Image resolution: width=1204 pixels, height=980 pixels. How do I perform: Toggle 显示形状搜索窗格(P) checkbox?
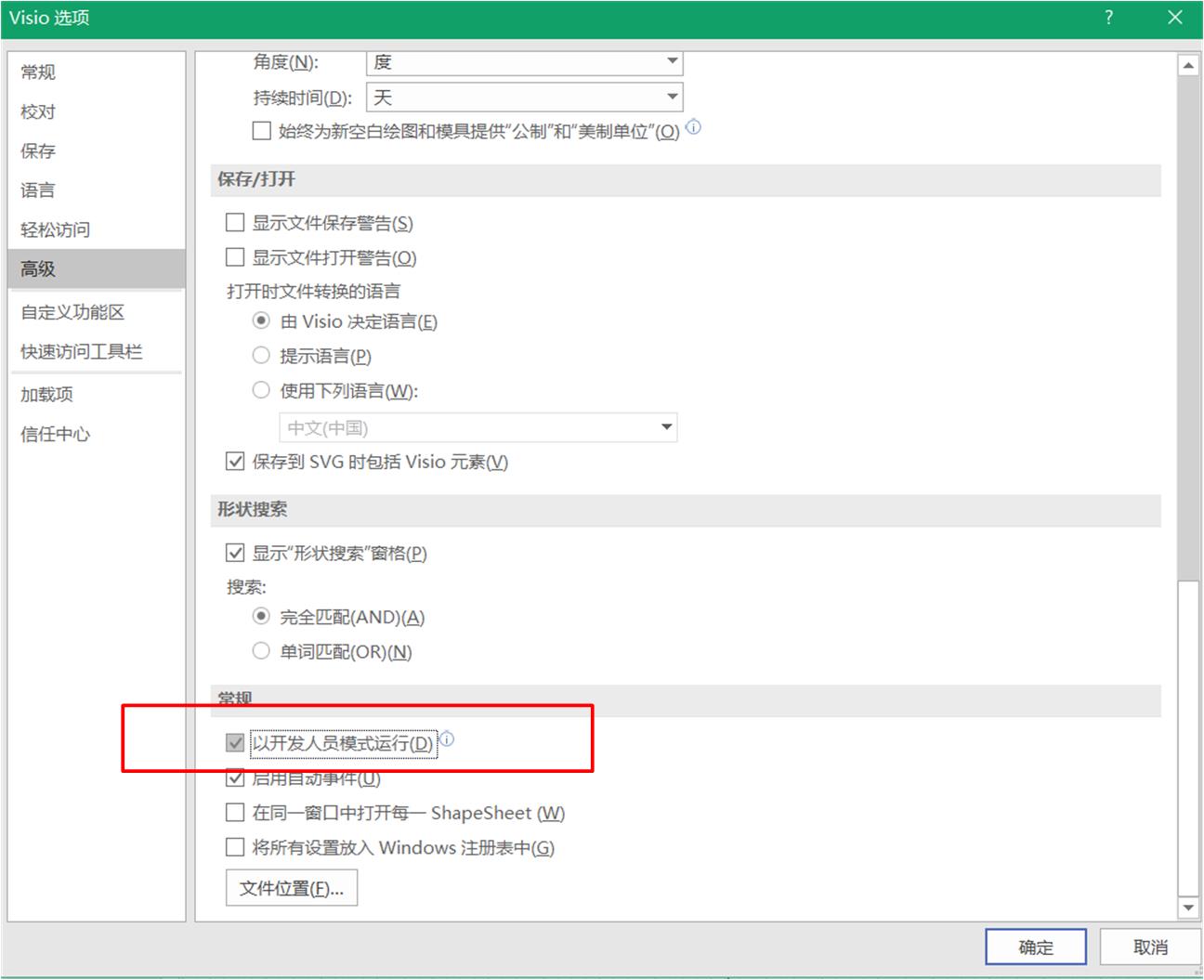[235, 553]
